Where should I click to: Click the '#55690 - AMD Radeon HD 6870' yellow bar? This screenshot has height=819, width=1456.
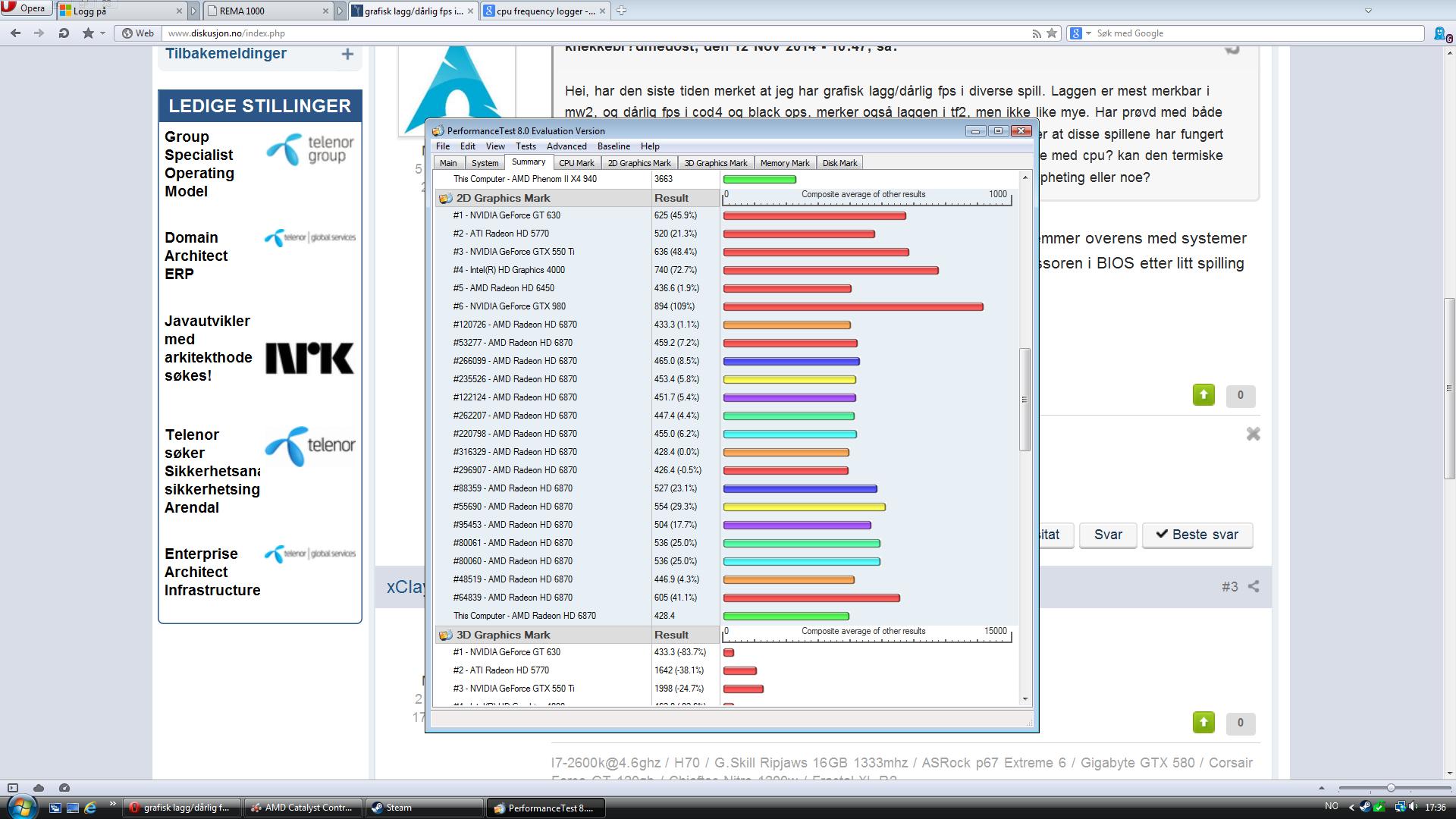804,507
